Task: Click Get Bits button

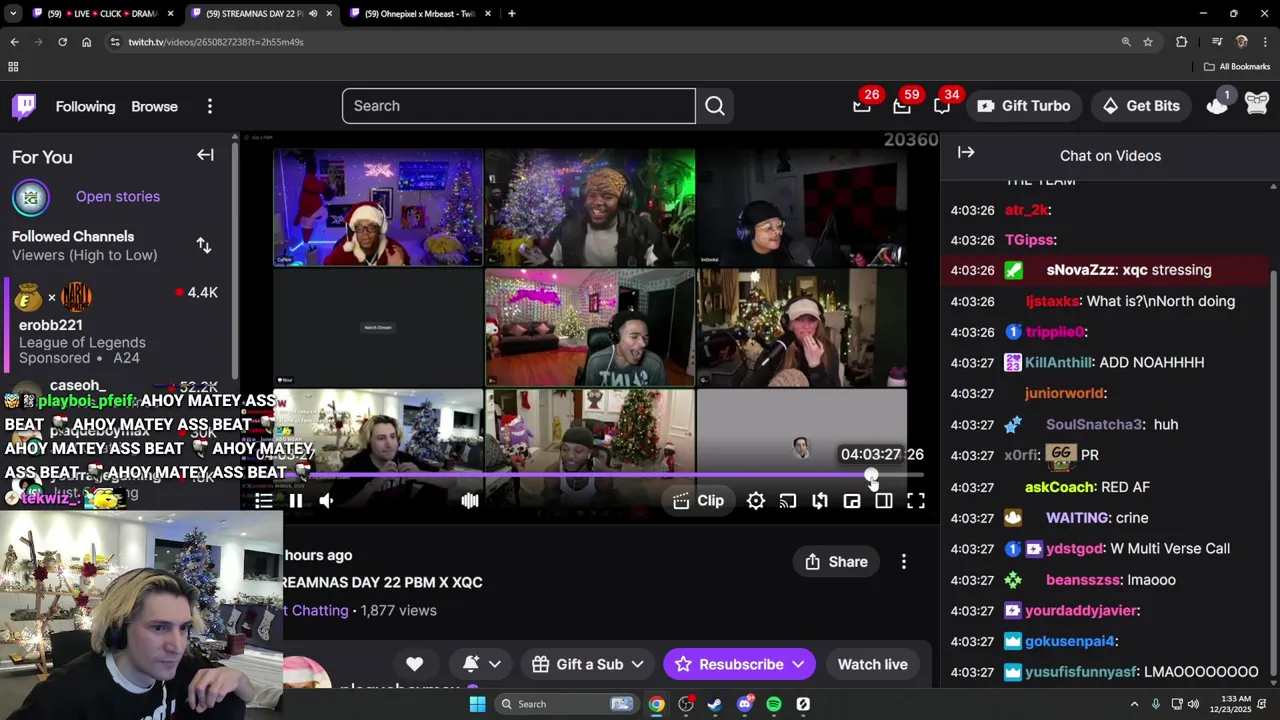Action: pos(1141,106)
